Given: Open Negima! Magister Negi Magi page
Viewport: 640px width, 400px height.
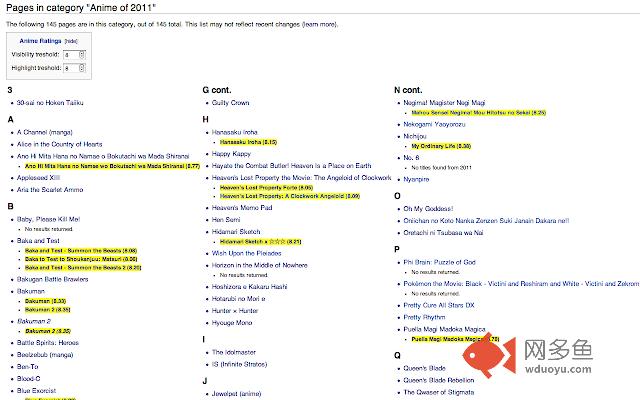Looking at the screenshot, I should coord(444,103).
